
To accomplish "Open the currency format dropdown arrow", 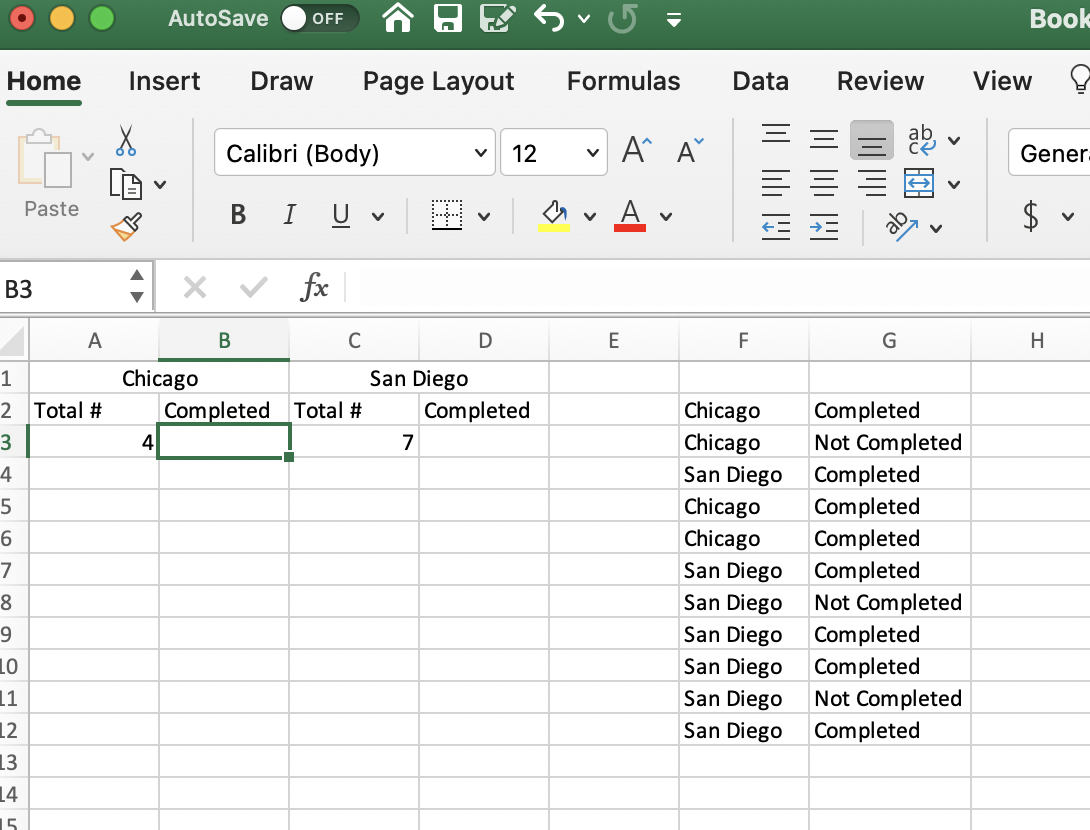I will point(1068,217).
